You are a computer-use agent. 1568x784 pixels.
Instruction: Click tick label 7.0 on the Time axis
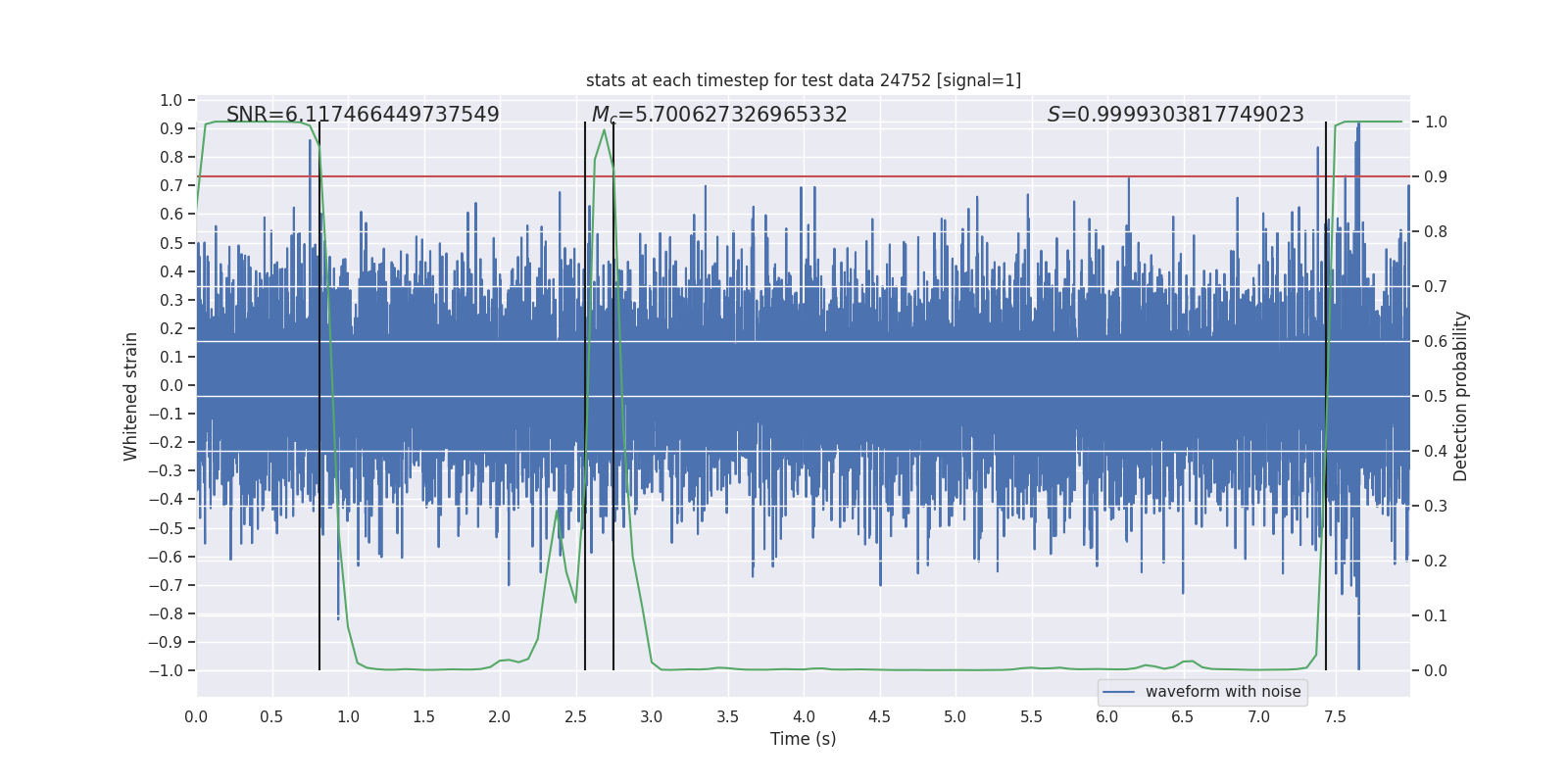pos(1259,716)
